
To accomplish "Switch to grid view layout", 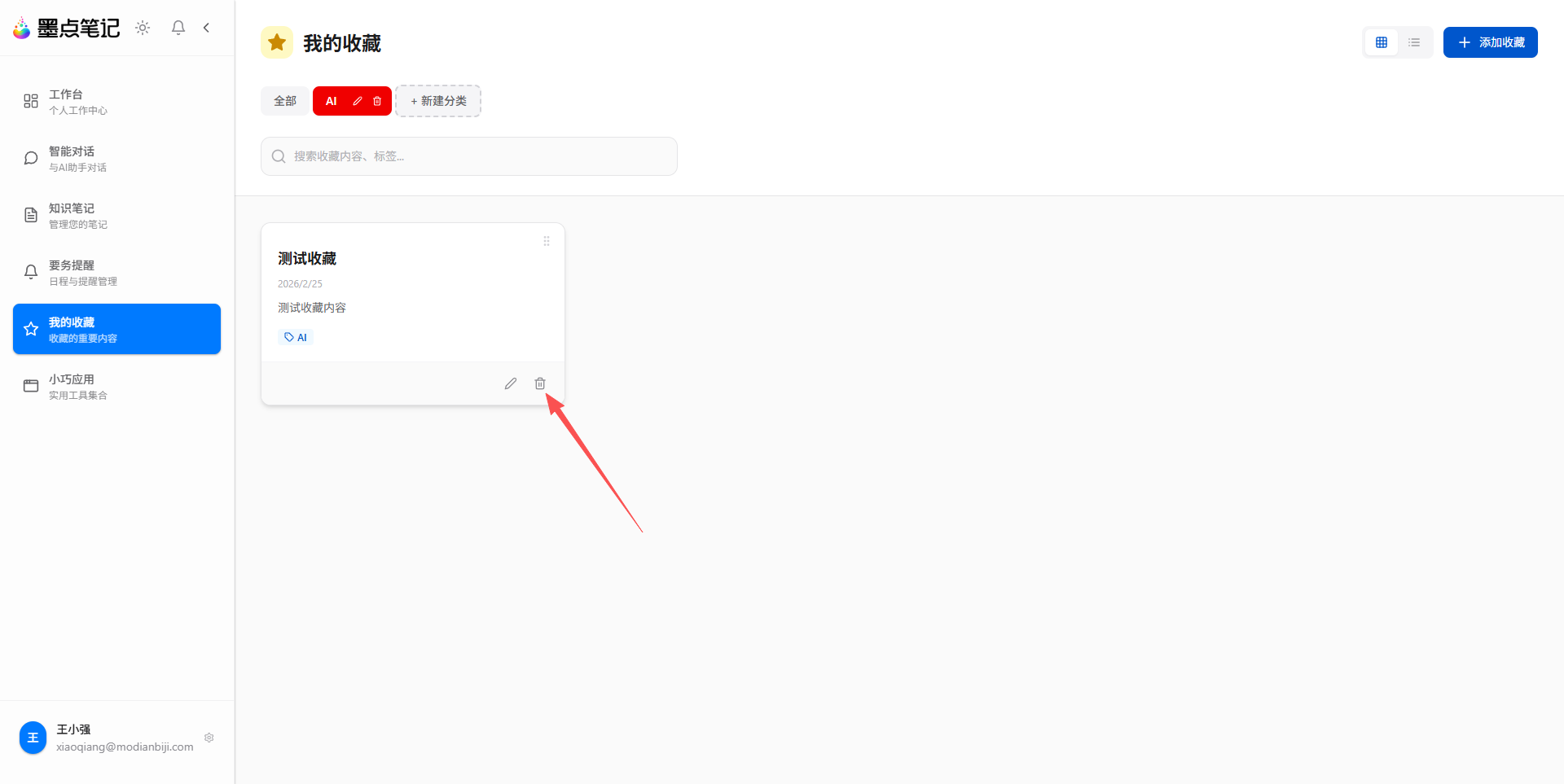I will pos(1382,42).
